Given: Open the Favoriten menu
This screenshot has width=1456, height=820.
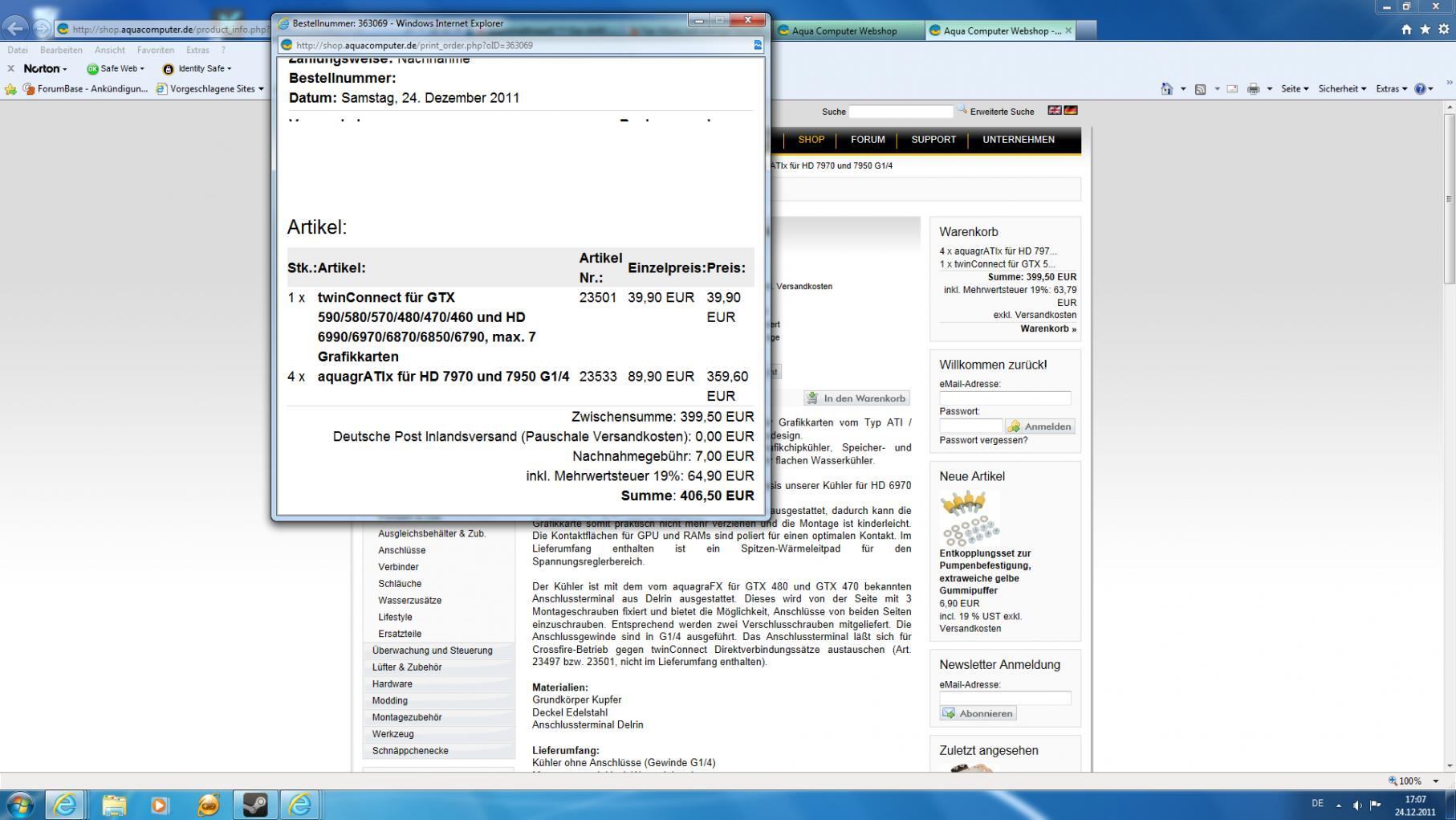Looking at the screenshot, I should [156, 50].
